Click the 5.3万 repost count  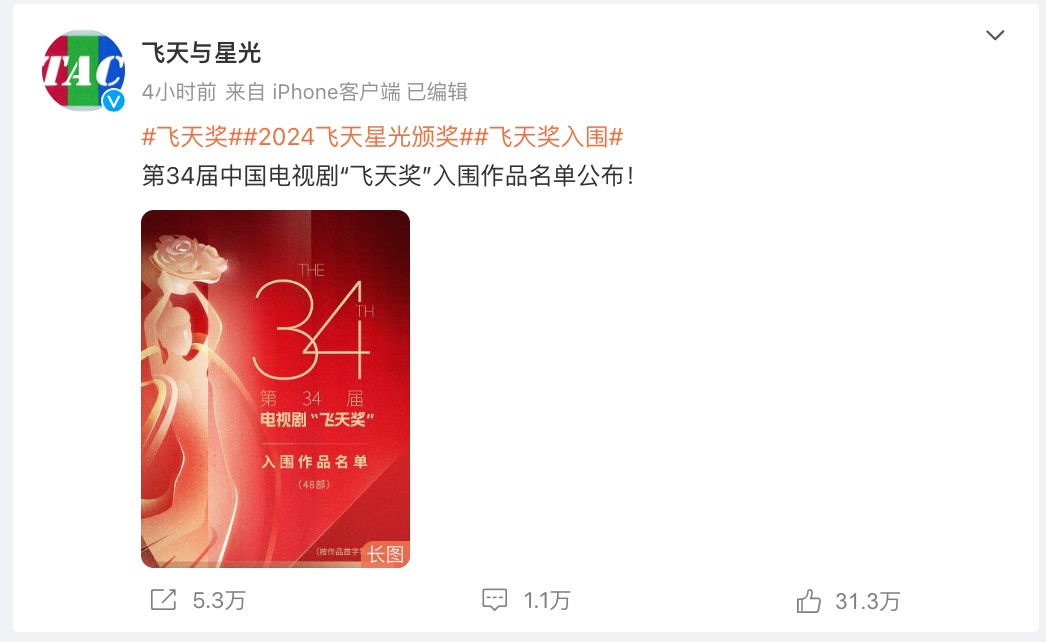(219, 601)
